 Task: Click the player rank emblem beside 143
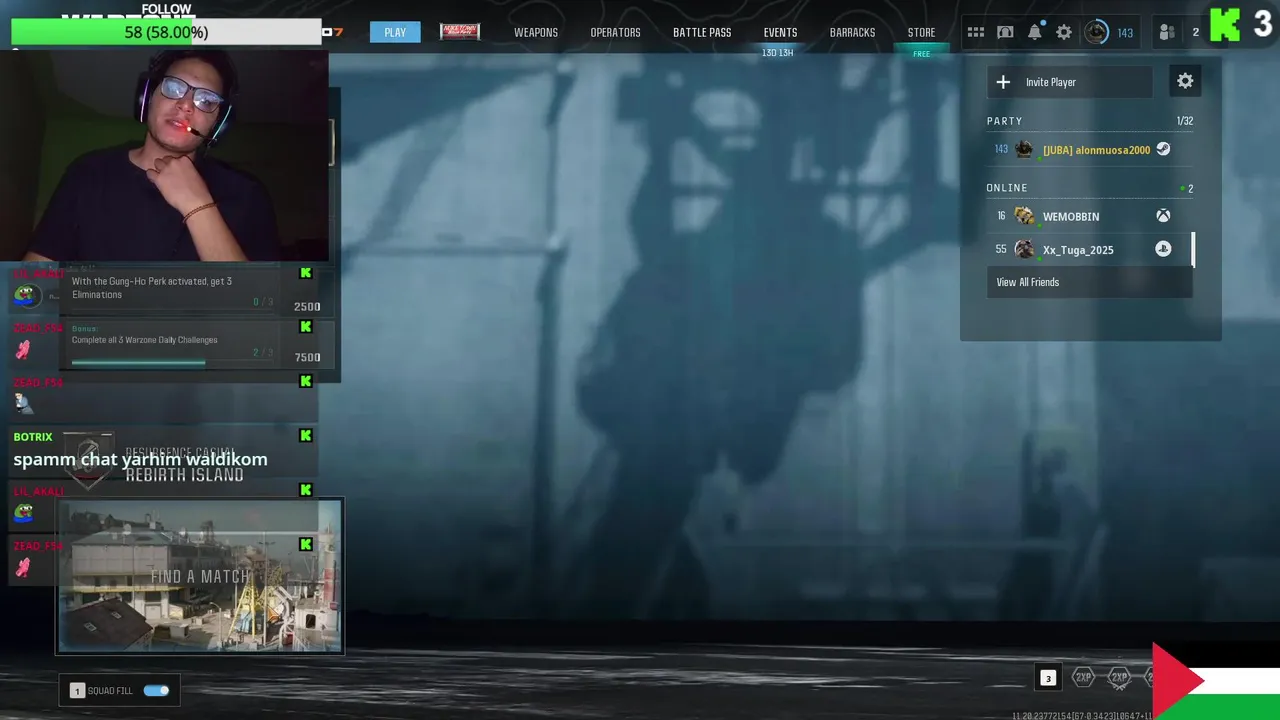[1097, 32]
